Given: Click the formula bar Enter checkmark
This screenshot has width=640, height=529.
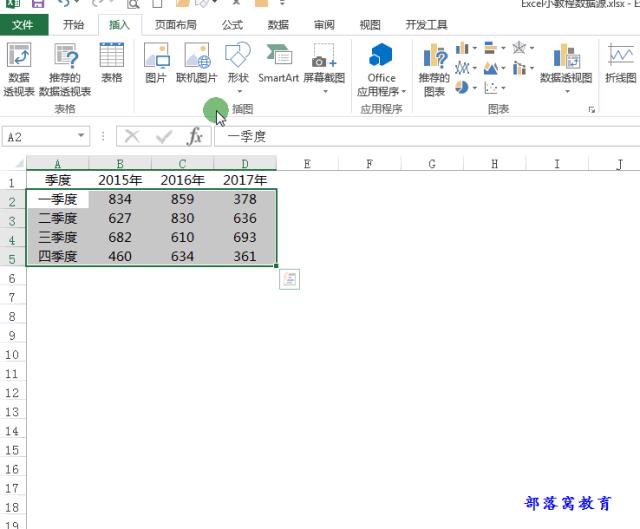Looking at the screenshot, I should point(164,136).
